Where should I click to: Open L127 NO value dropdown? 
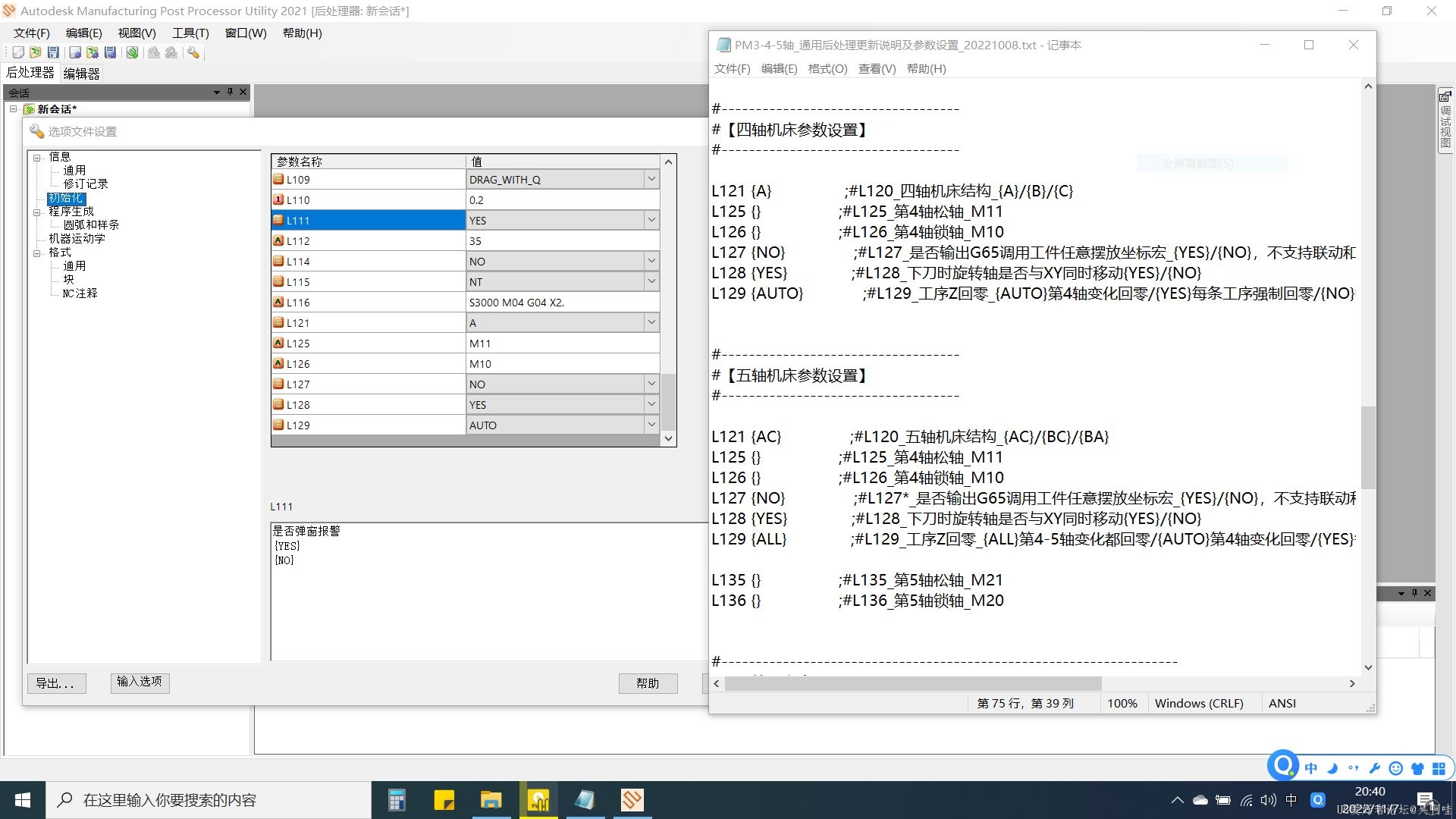(x=651, y=384)
